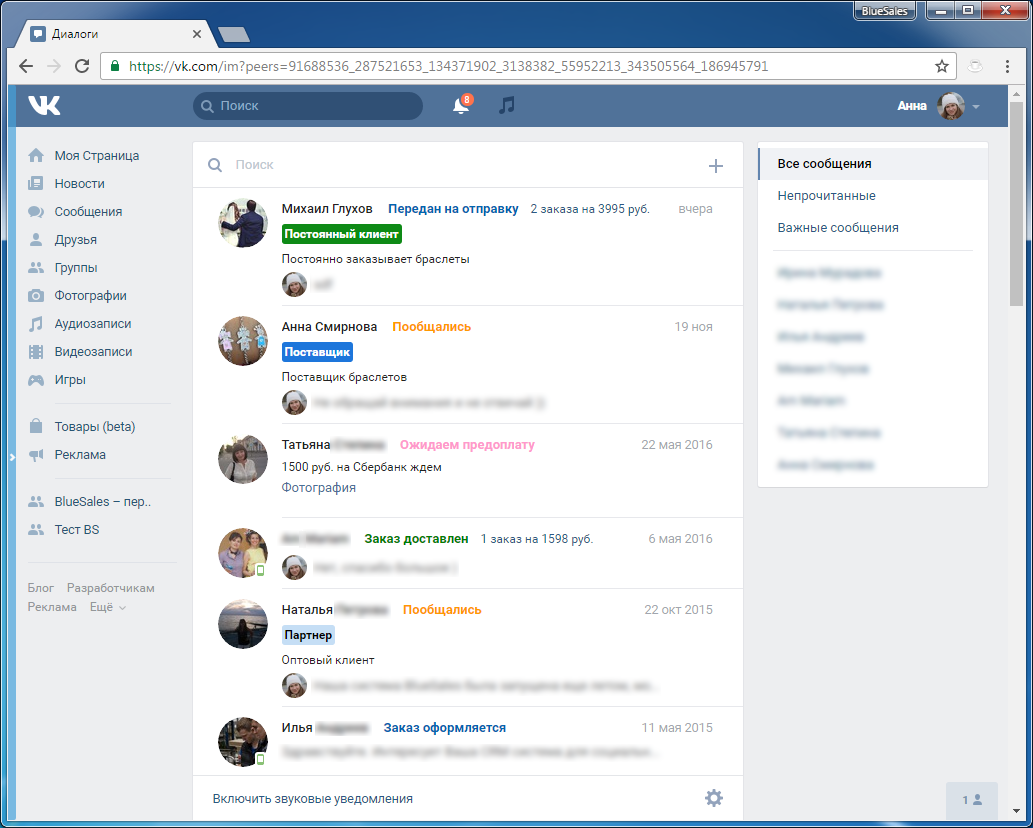Click the VK logo icon
Viewport: 1033px width, 828px height.
pos(44,106)
